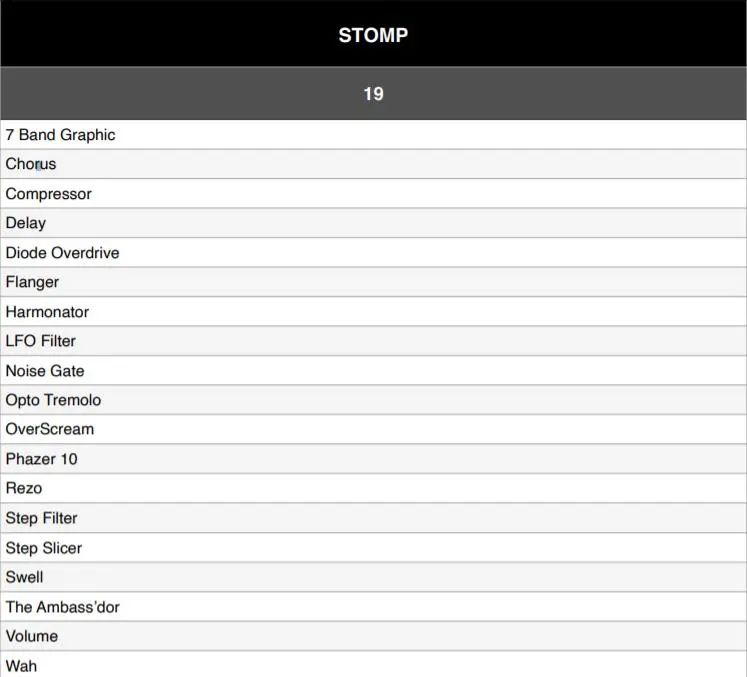Select the Rezo effect row
This screenshot has height=677, width=747.
24,488
